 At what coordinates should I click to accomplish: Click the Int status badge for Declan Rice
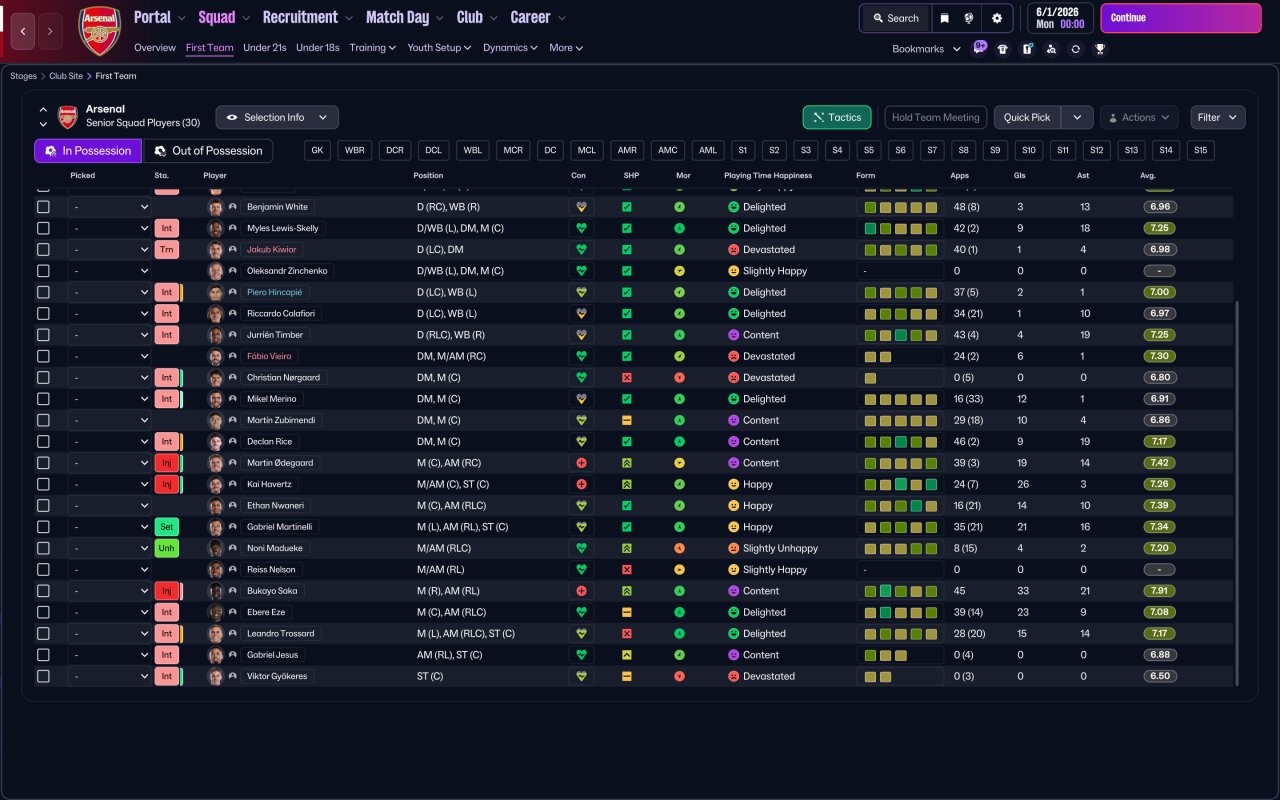[x=167, y=442]
